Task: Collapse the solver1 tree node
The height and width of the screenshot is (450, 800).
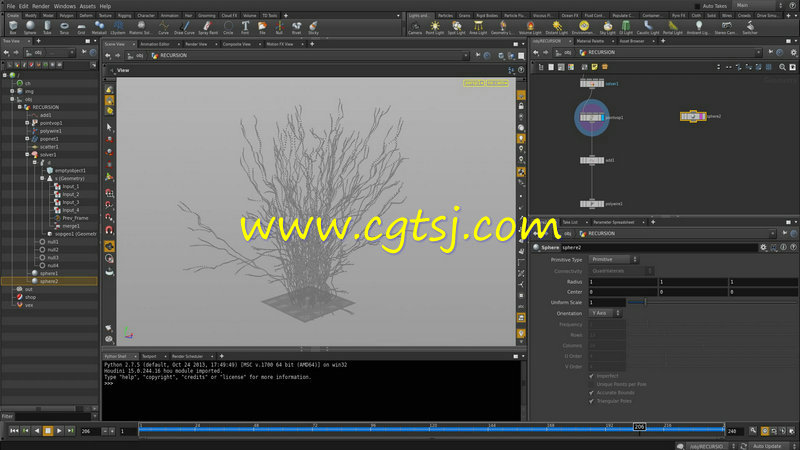Action: pos(28,155)
